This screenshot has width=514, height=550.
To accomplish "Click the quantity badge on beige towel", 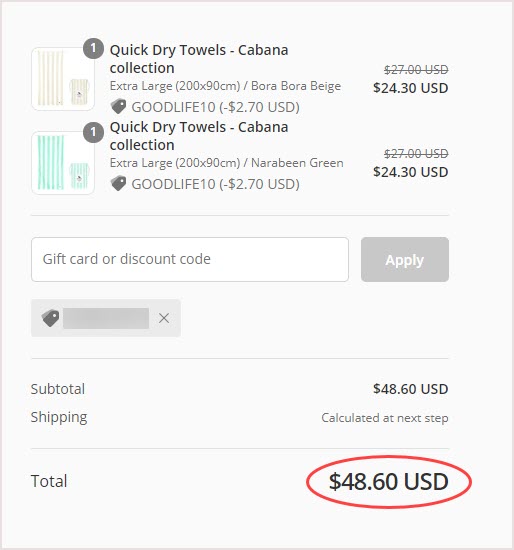I will click(93, 48).
